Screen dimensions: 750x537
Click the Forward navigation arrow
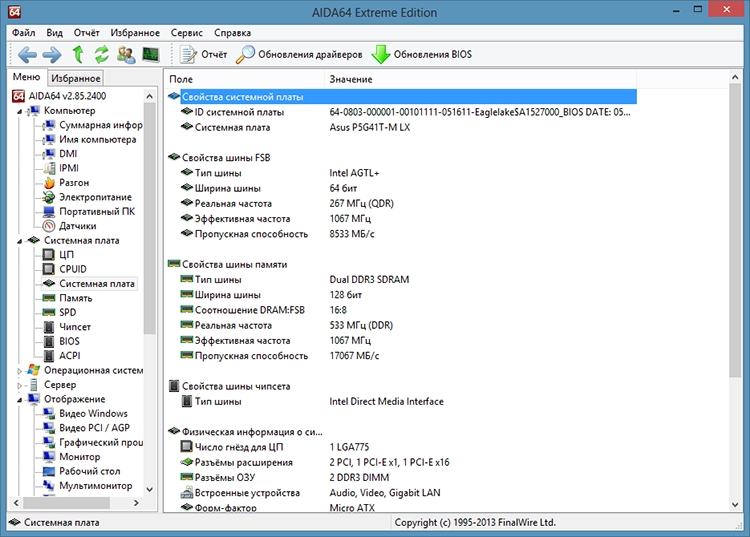point(52,54)
